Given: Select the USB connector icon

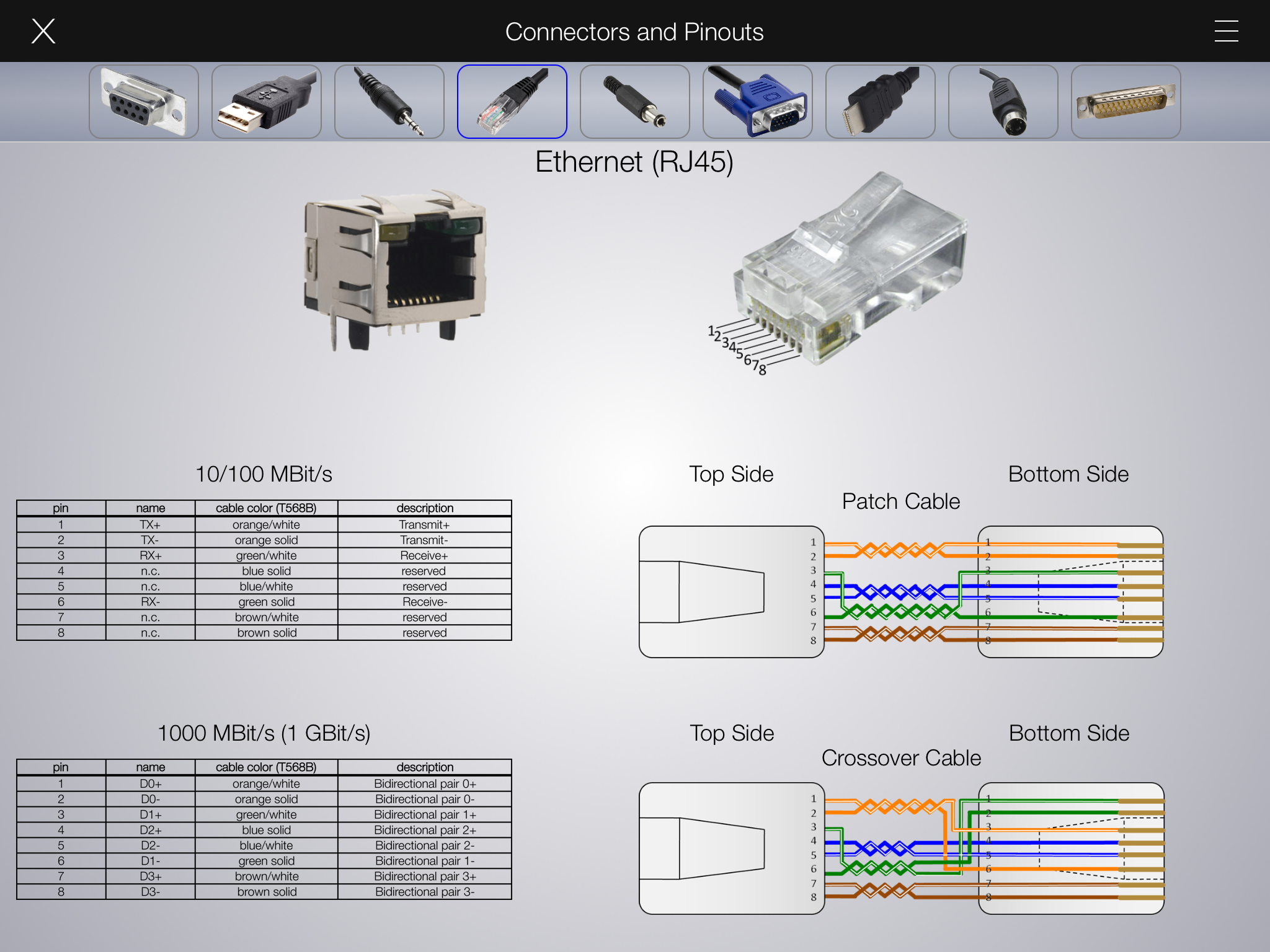Looking at the screenshot, I should (267, 102).
